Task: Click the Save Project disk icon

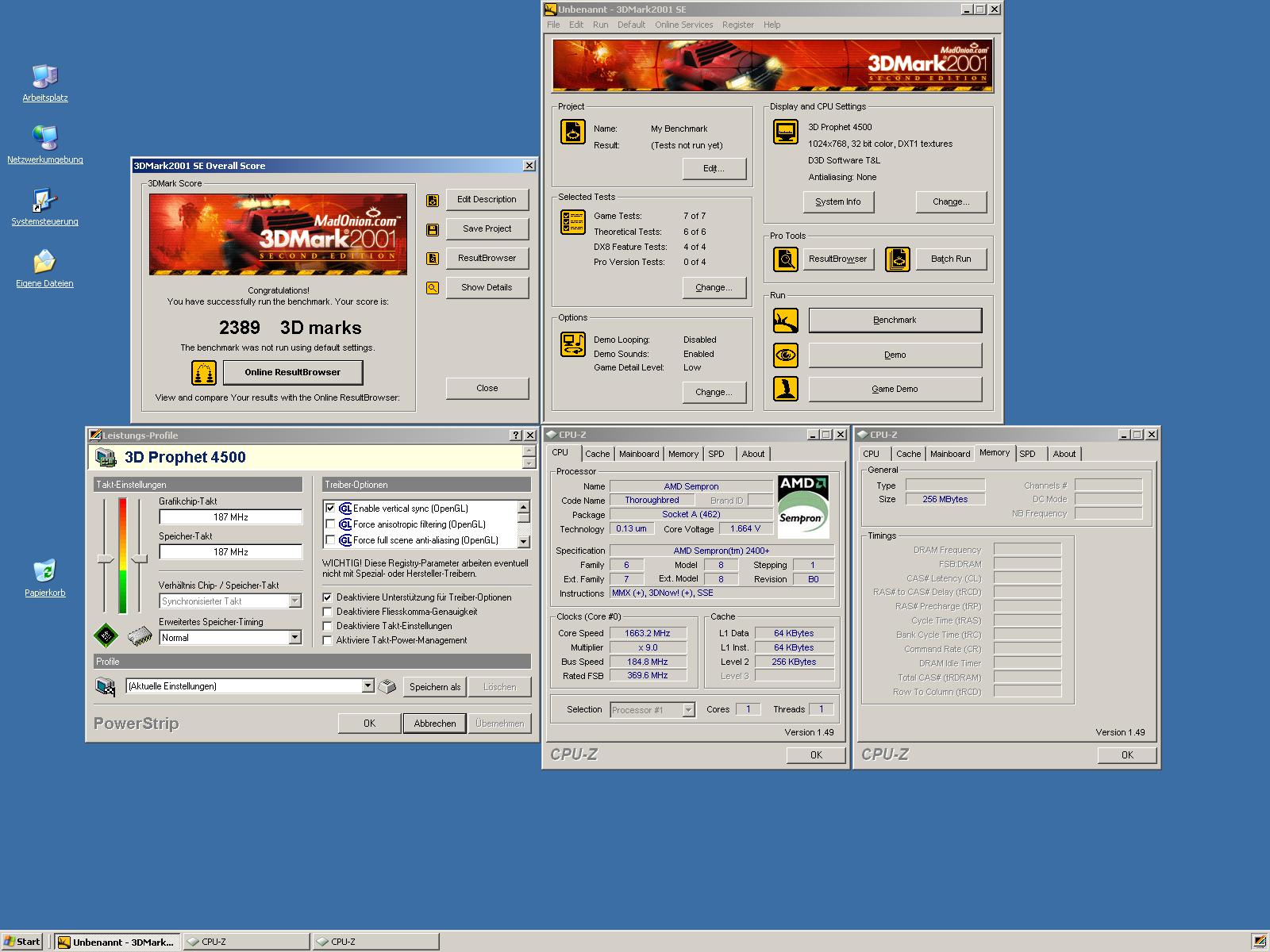Action: pos(433,230)
